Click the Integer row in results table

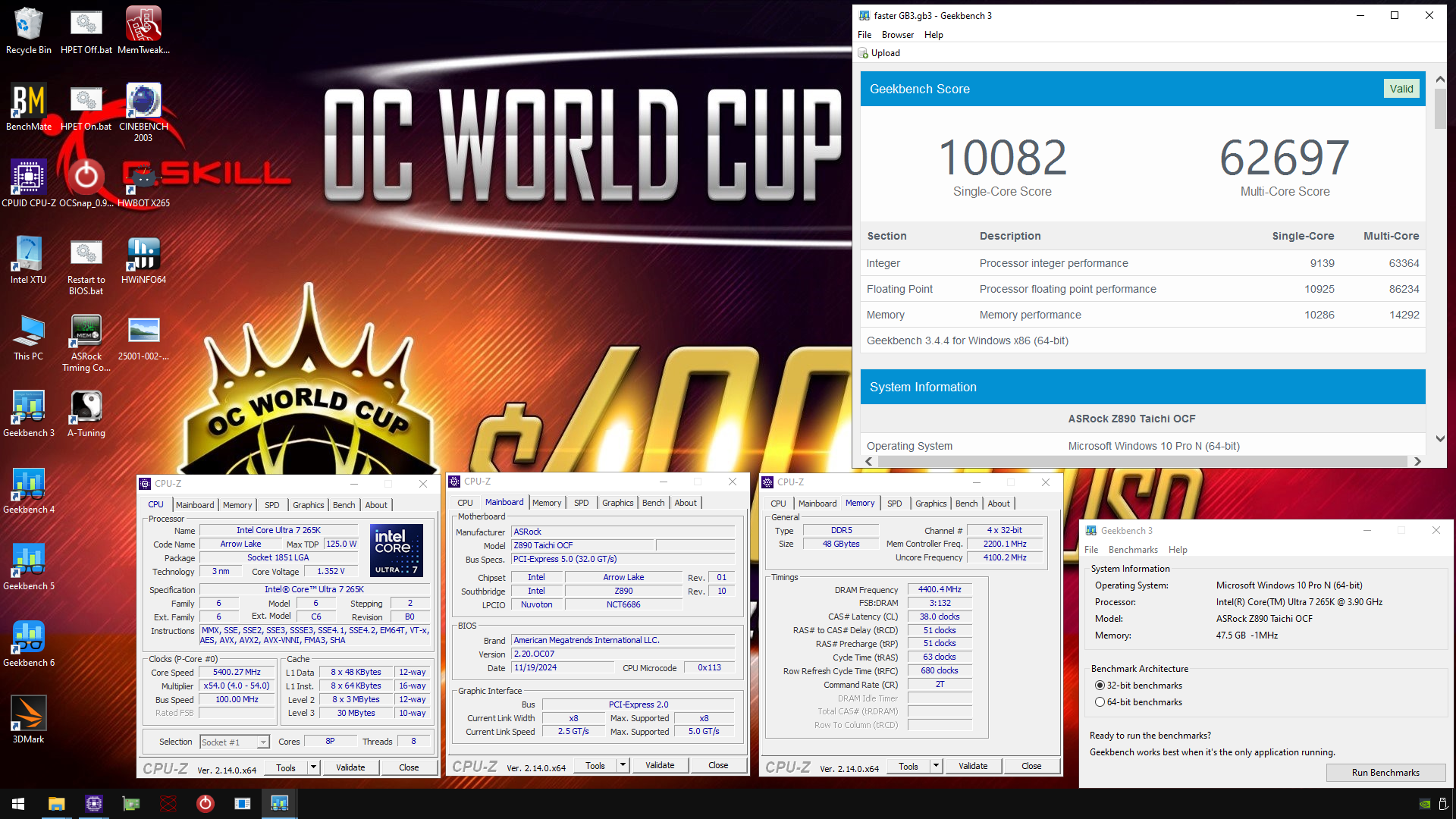click(1143, 263)
